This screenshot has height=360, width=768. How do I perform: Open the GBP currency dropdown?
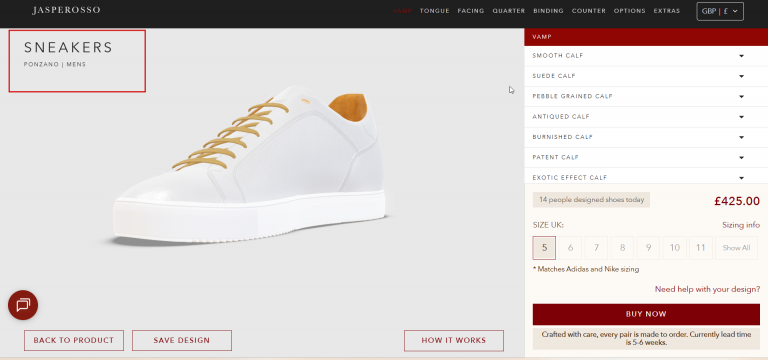pyautogui.click(x=720, y=11)
